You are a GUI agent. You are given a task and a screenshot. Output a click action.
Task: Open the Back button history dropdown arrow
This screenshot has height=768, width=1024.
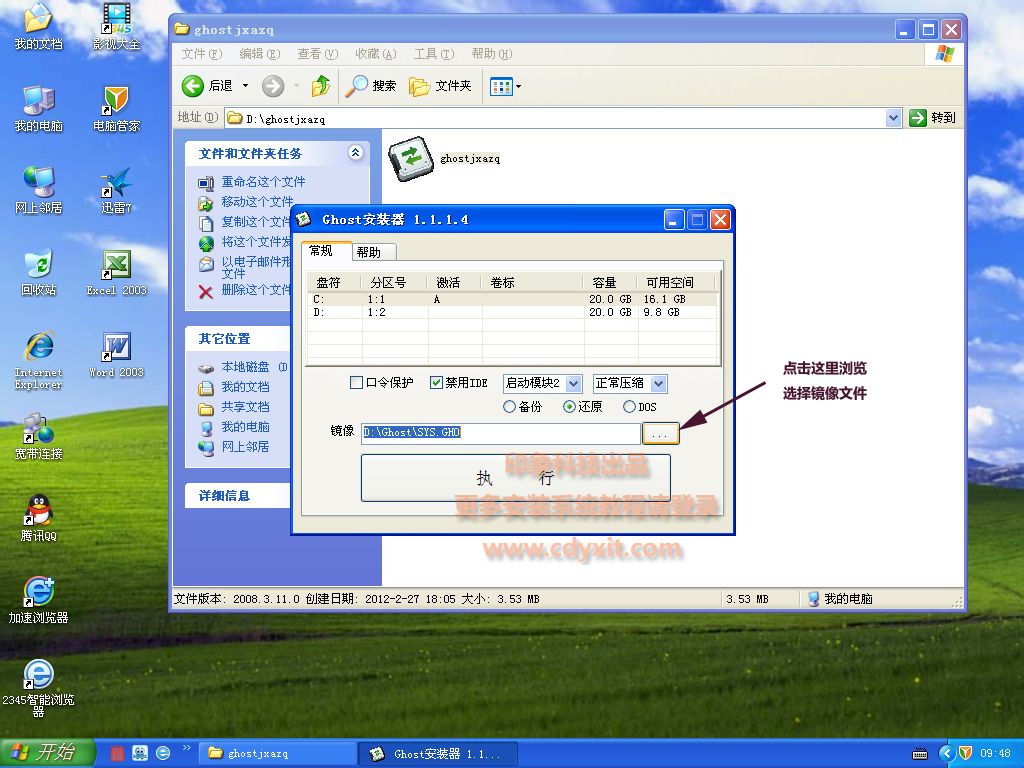(246, 86)
